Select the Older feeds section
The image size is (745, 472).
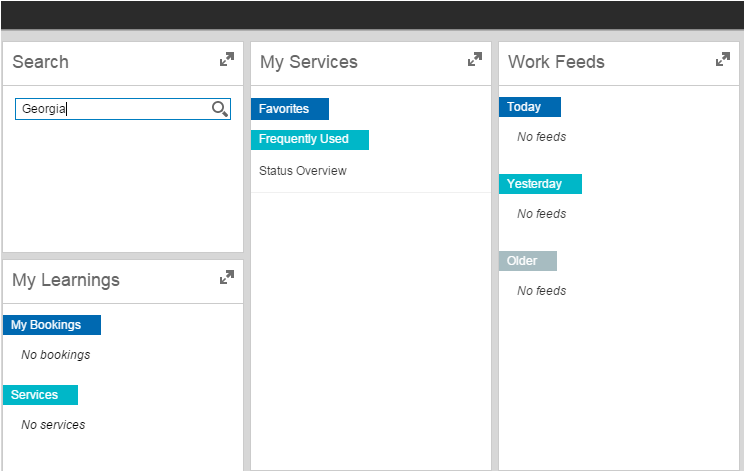[528, 261]
